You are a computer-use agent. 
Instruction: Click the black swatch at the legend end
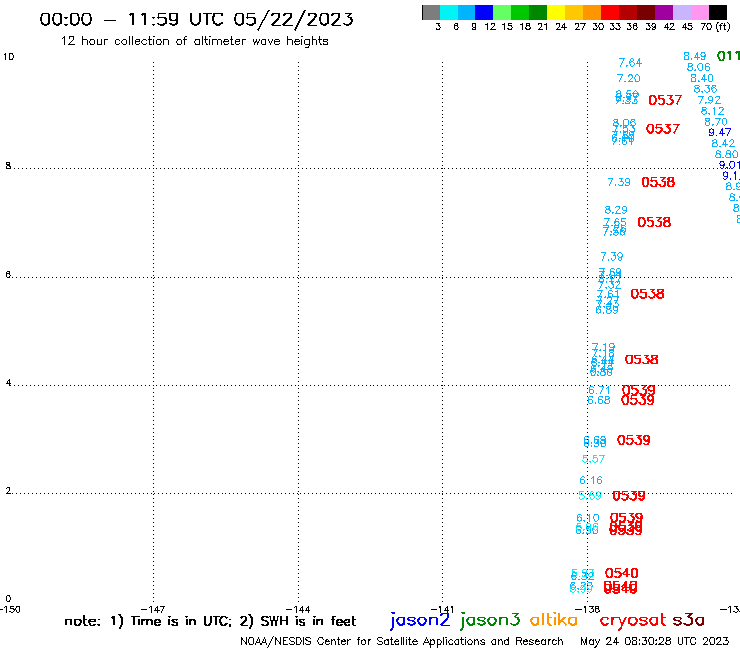[x=717, y=12]
